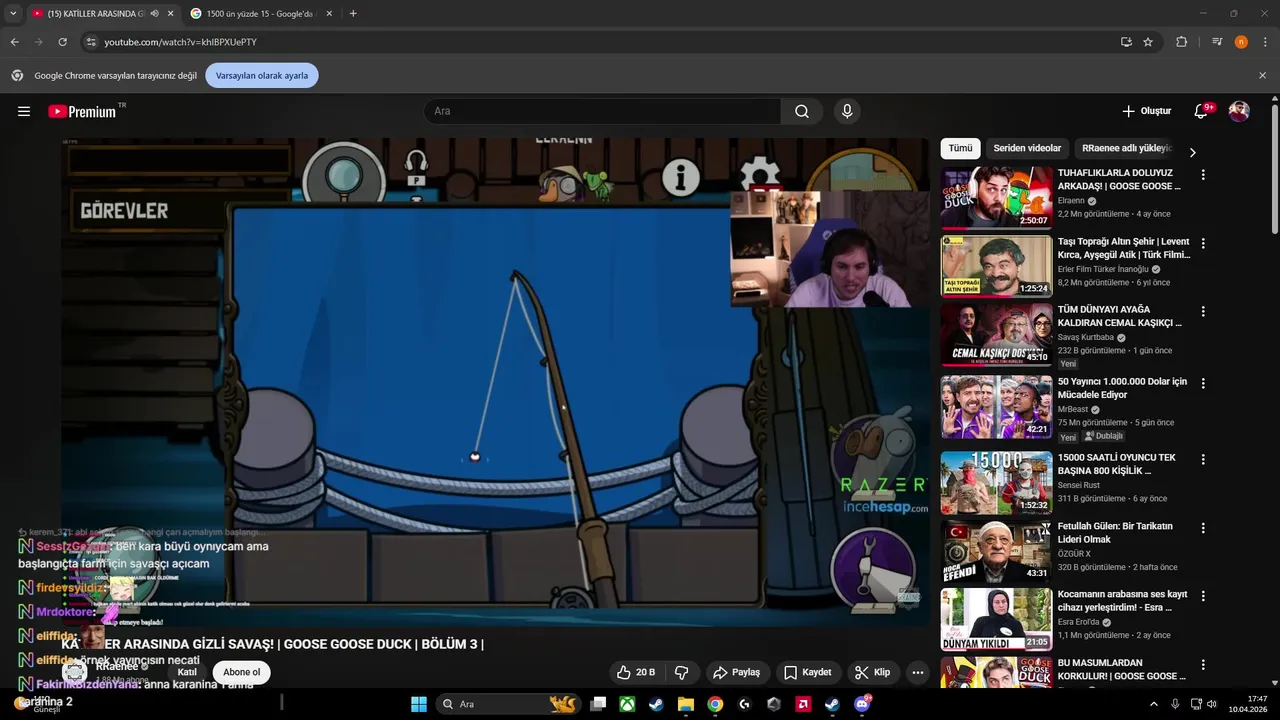Bookmark this page with star icon
Screen dimensions: 1280x720
pyautogui.click(x=1148, y=42)
